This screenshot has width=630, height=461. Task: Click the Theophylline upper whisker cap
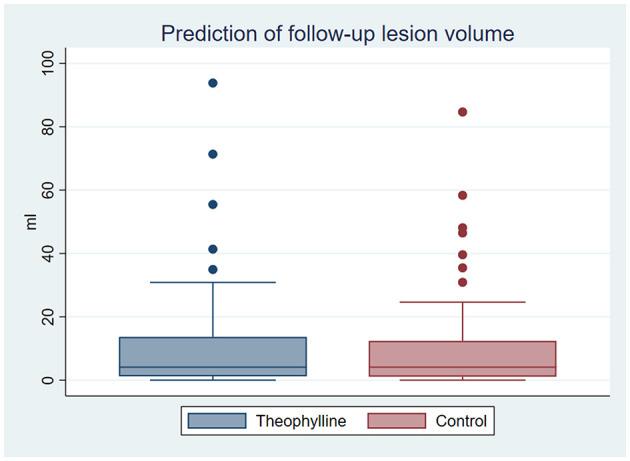(x=213, y=282)
